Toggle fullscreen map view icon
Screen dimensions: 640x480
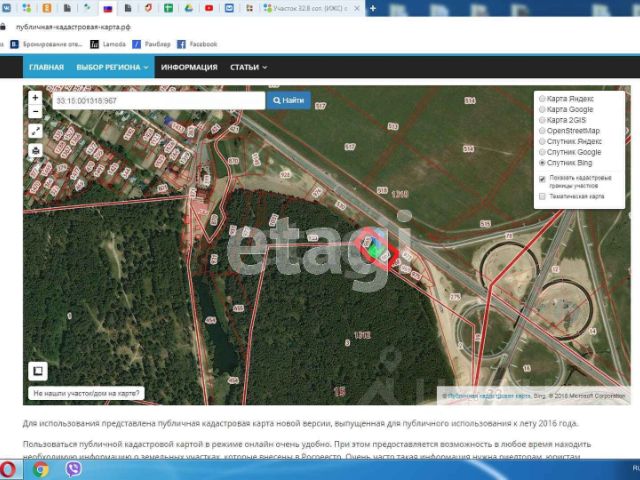[36, 131]
